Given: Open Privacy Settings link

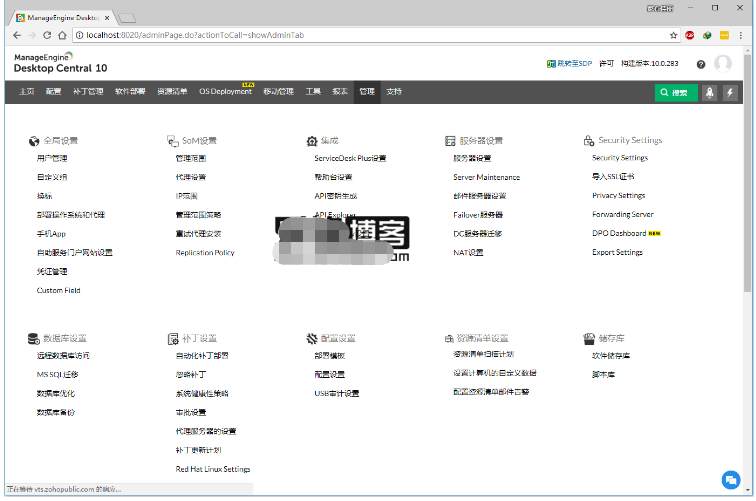Looking at the screenshot, I should pos(619,196).
